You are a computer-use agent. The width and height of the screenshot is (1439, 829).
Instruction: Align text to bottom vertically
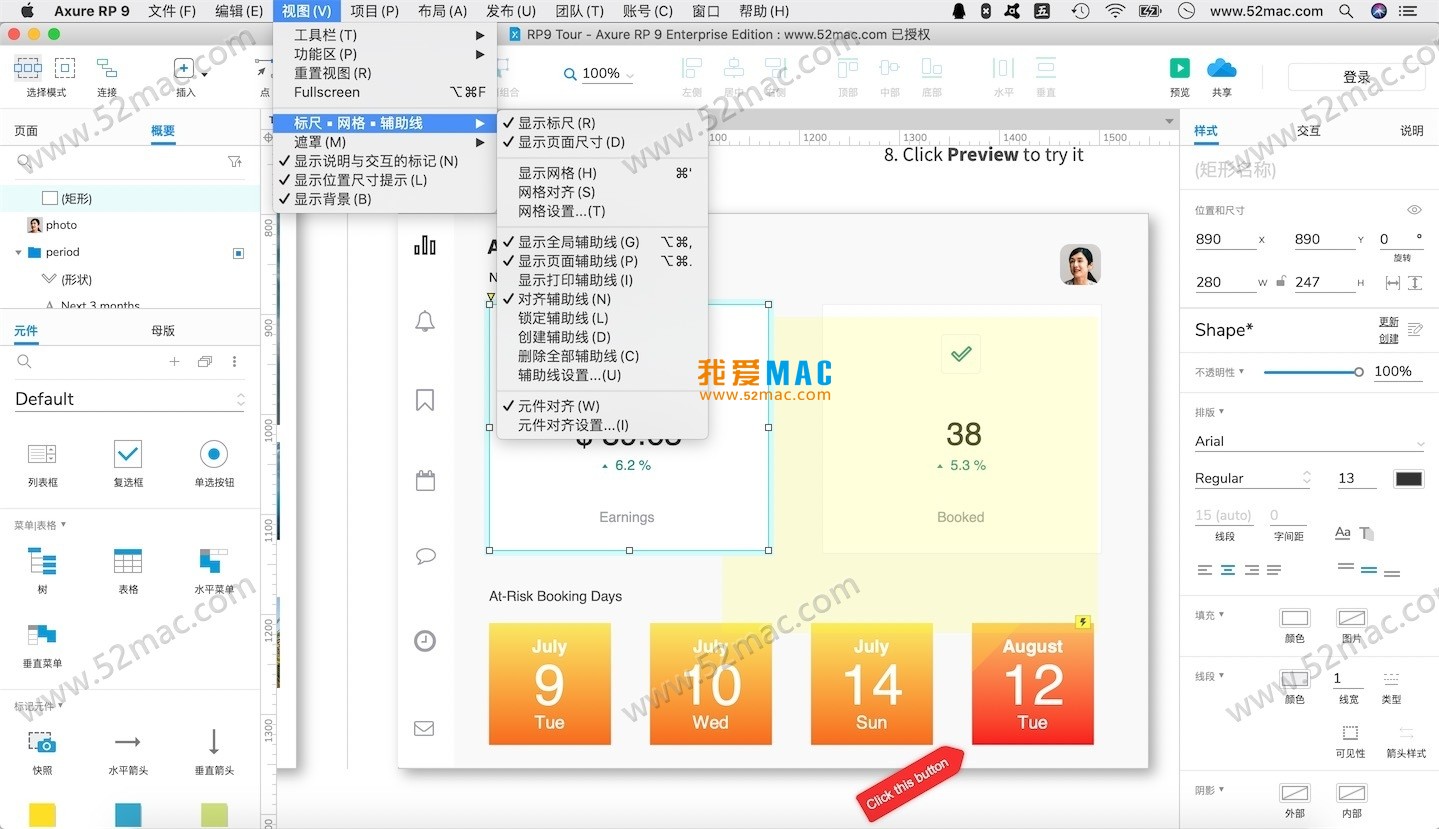click(x=1392, y=573)
